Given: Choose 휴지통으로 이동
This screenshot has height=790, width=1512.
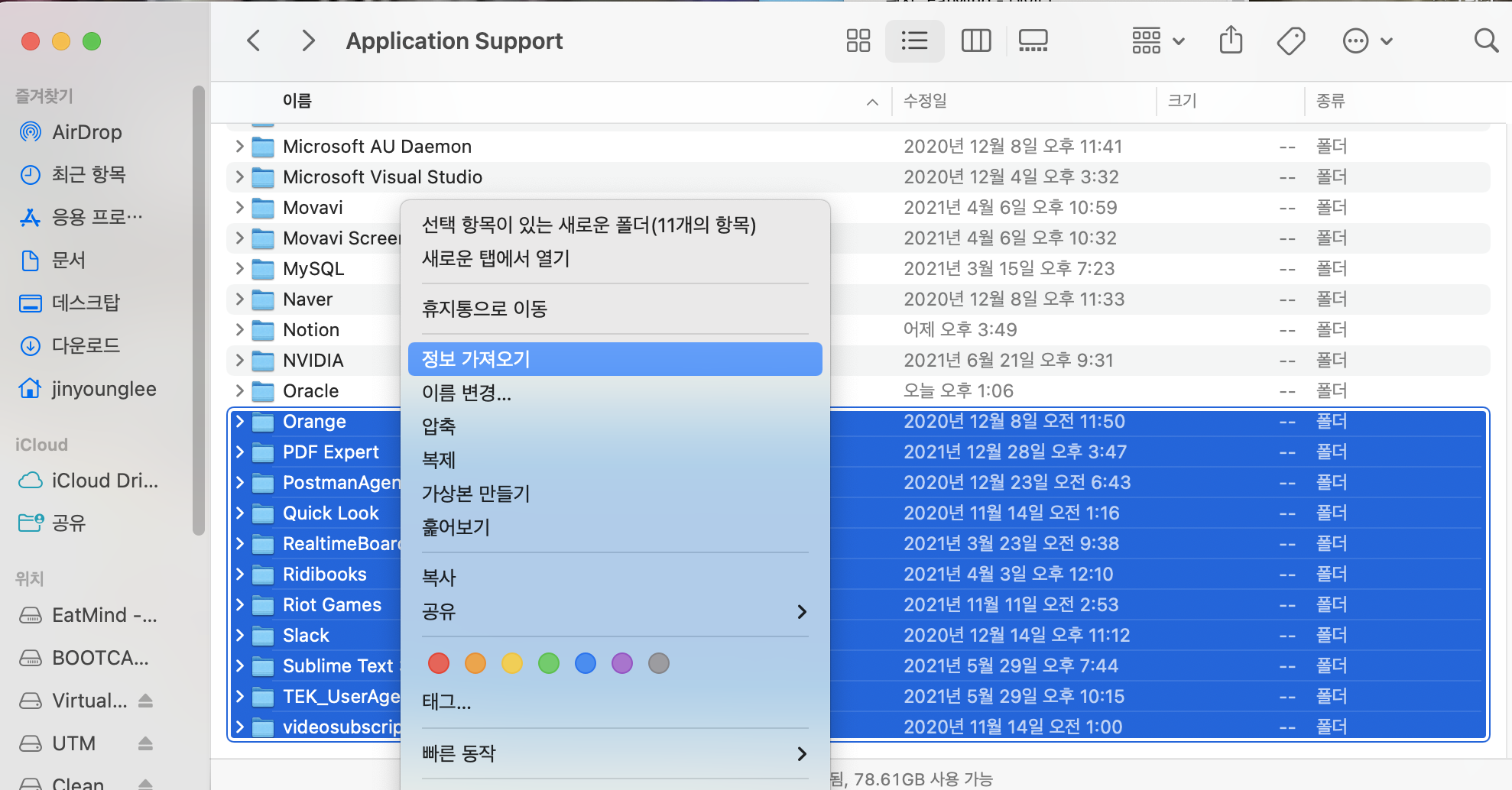Looking at the screenshot, I should point(615,309).
